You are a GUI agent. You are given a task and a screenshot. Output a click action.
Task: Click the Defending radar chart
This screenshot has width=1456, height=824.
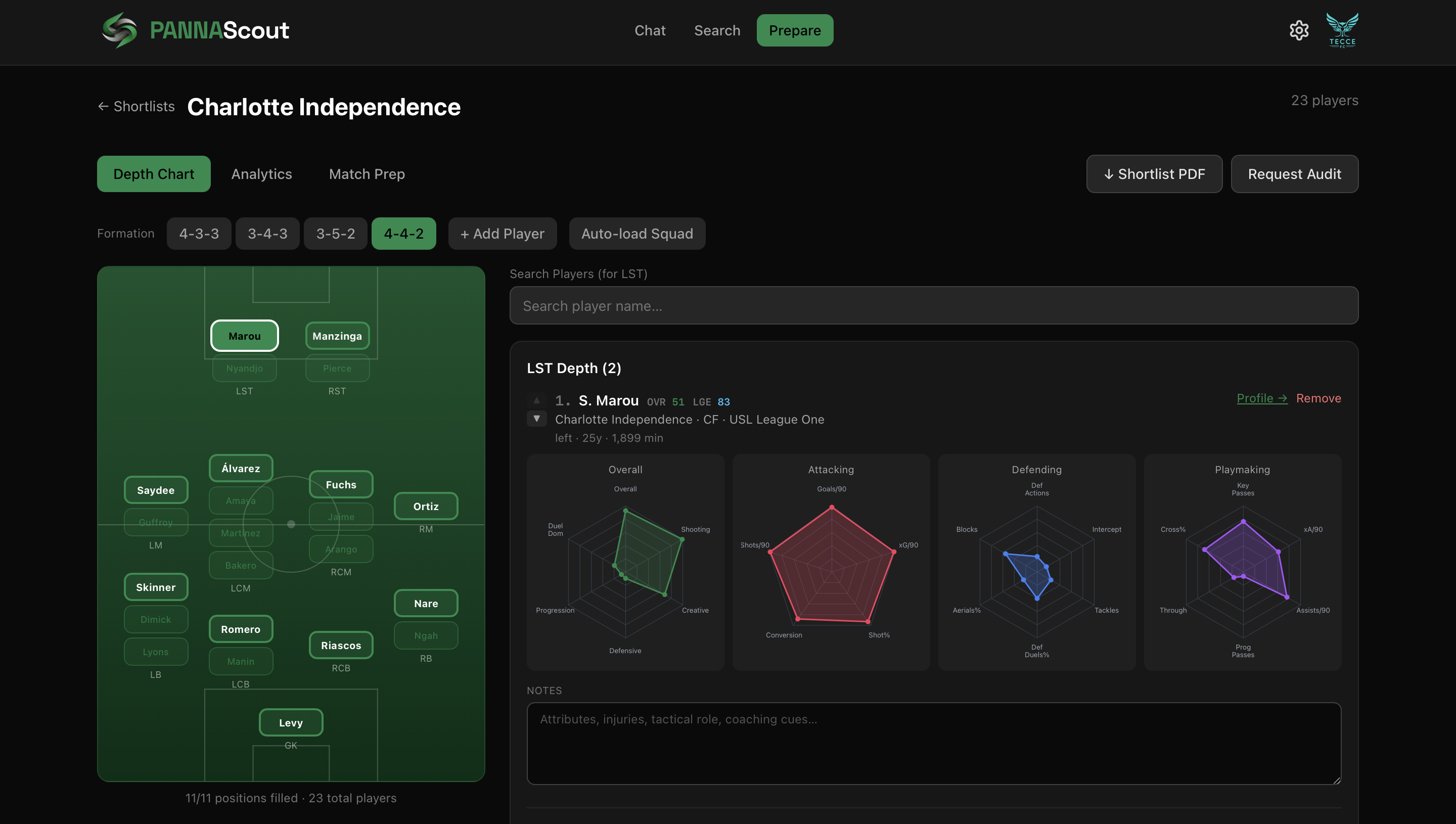[1037, 563]
